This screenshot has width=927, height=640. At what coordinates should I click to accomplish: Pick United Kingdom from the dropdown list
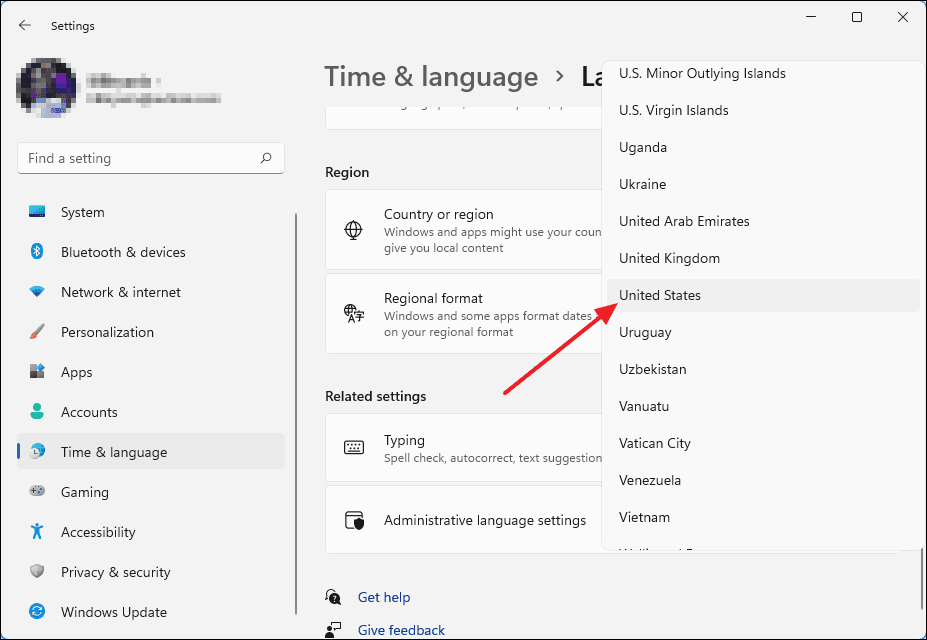tap(669, 258)
